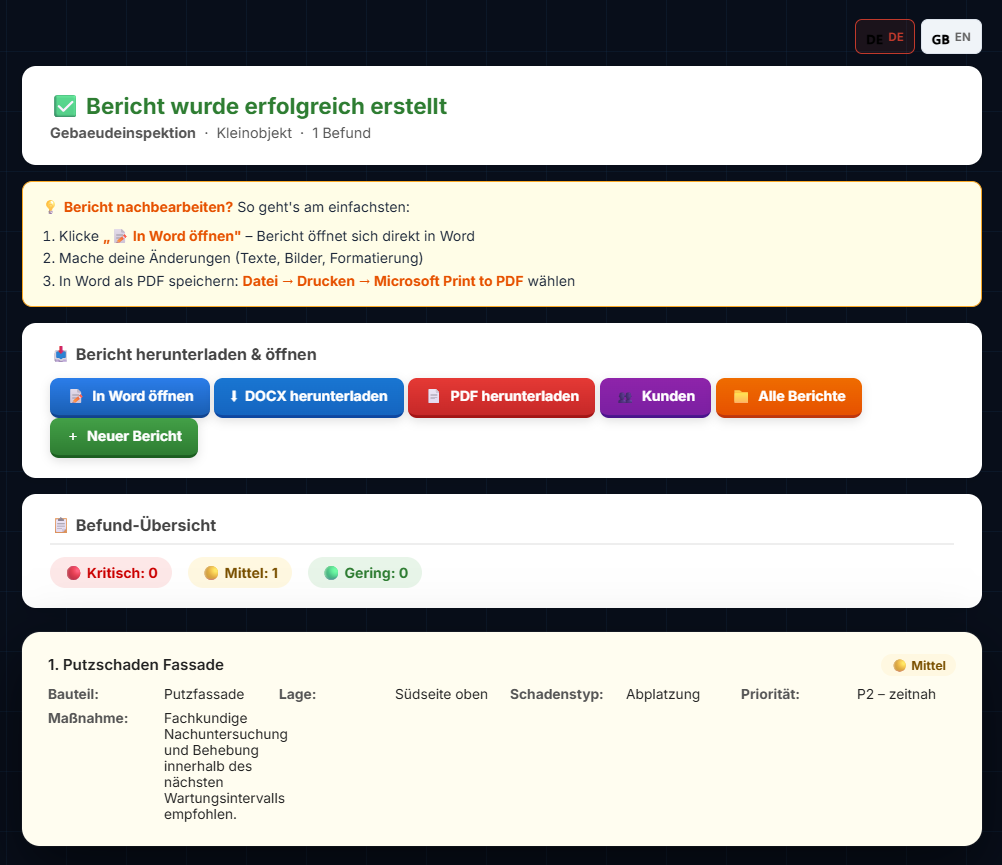This screenshot has width=1002, height=865.
Task: Click the green circle icon in Gering badge
Action: coord(331,573)
